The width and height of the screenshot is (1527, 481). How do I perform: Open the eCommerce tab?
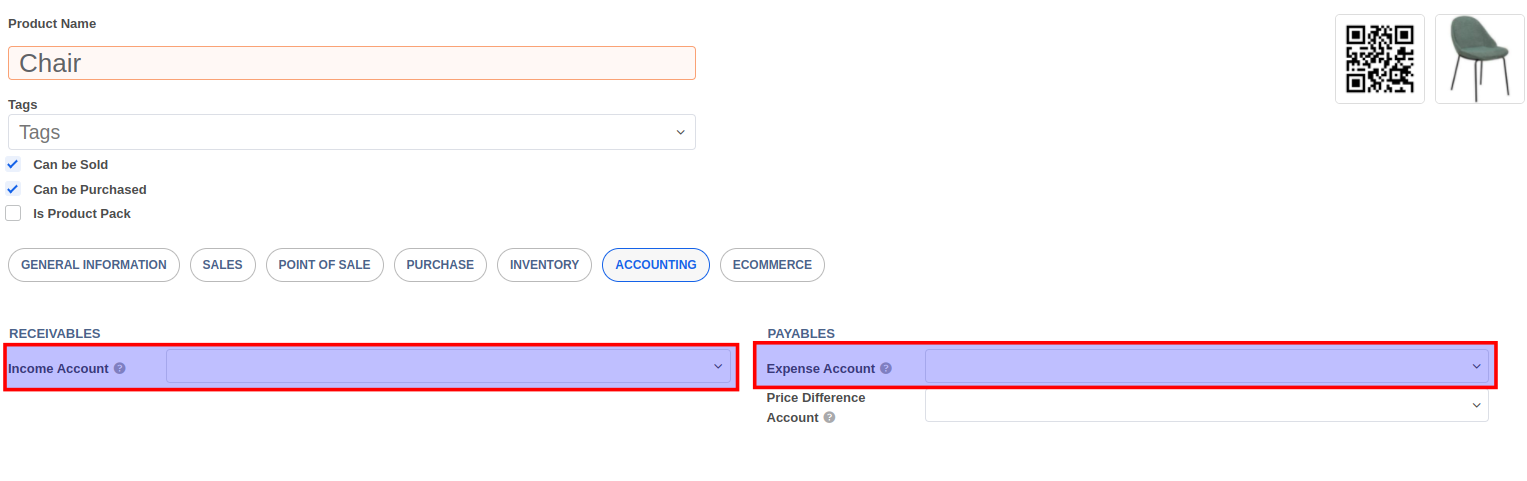pos(772,265)
